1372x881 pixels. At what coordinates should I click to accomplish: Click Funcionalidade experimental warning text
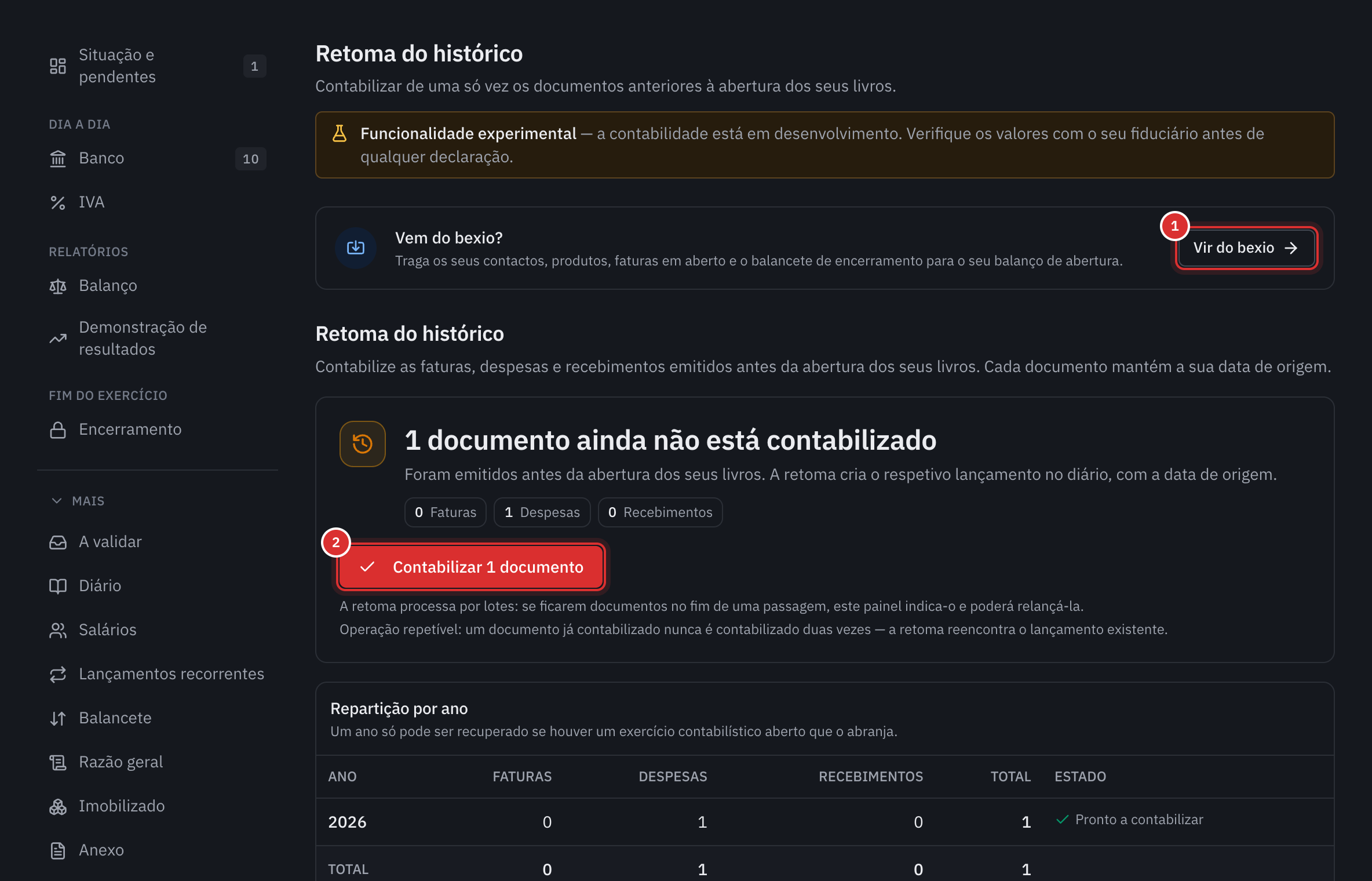(x=468, y=133)
